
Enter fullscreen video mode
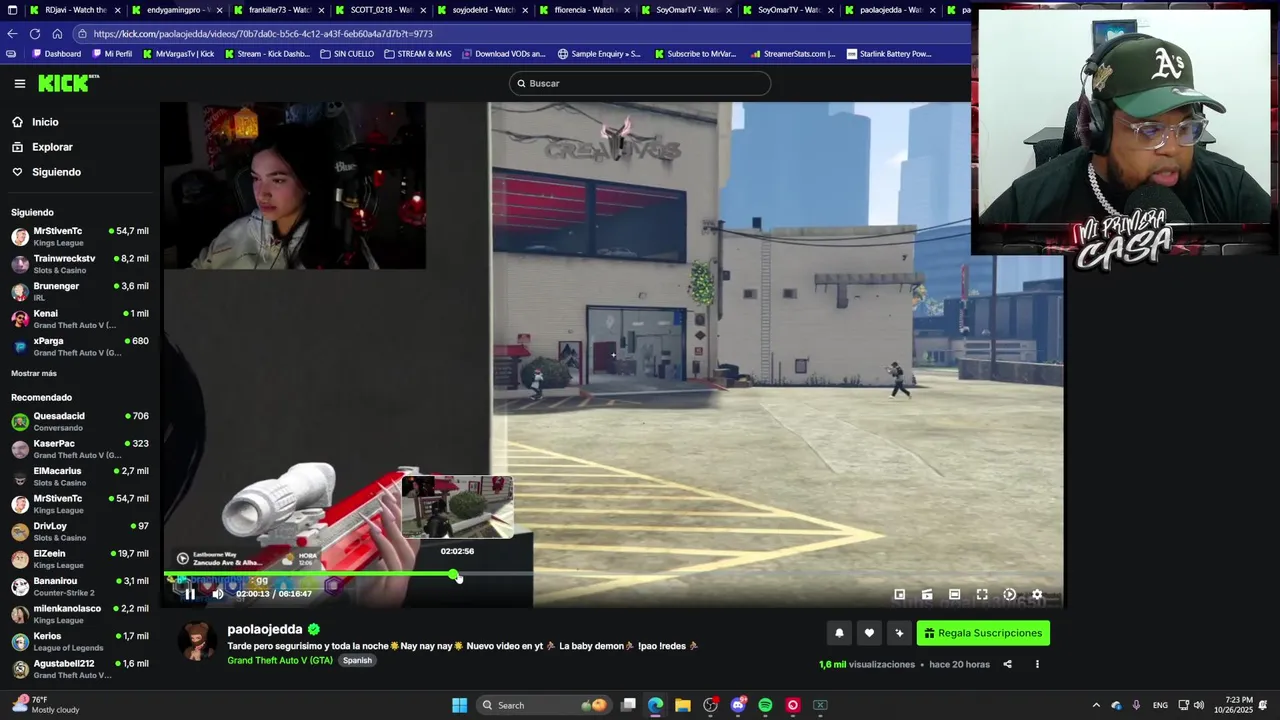[982, 594]
